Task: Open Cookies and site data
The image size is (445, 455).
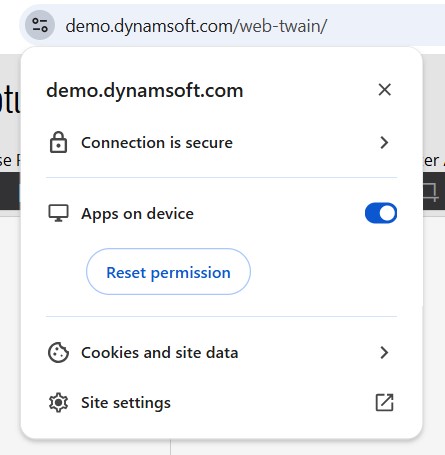Action: pos(221,353)
